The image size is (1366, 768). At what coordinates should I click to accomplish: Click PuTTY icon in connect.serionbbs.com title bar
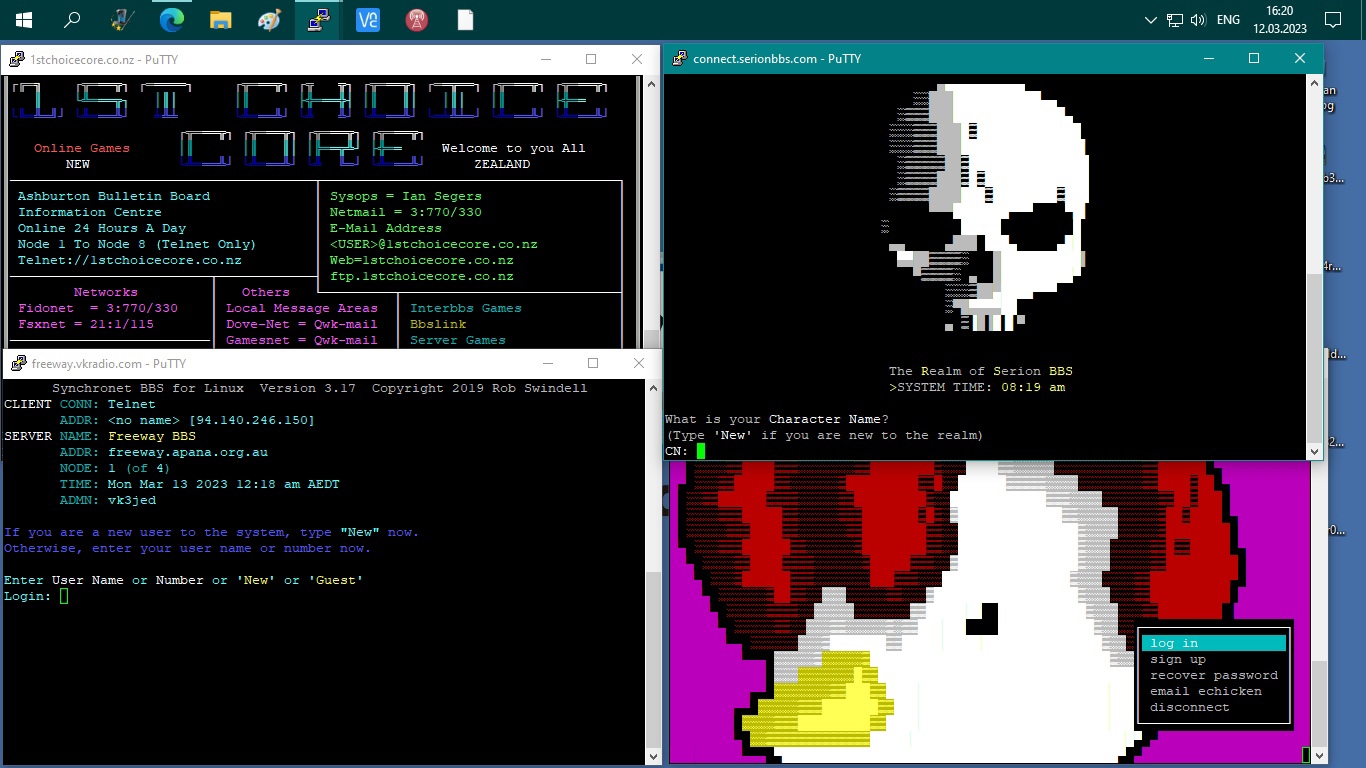tap(680, 59)
